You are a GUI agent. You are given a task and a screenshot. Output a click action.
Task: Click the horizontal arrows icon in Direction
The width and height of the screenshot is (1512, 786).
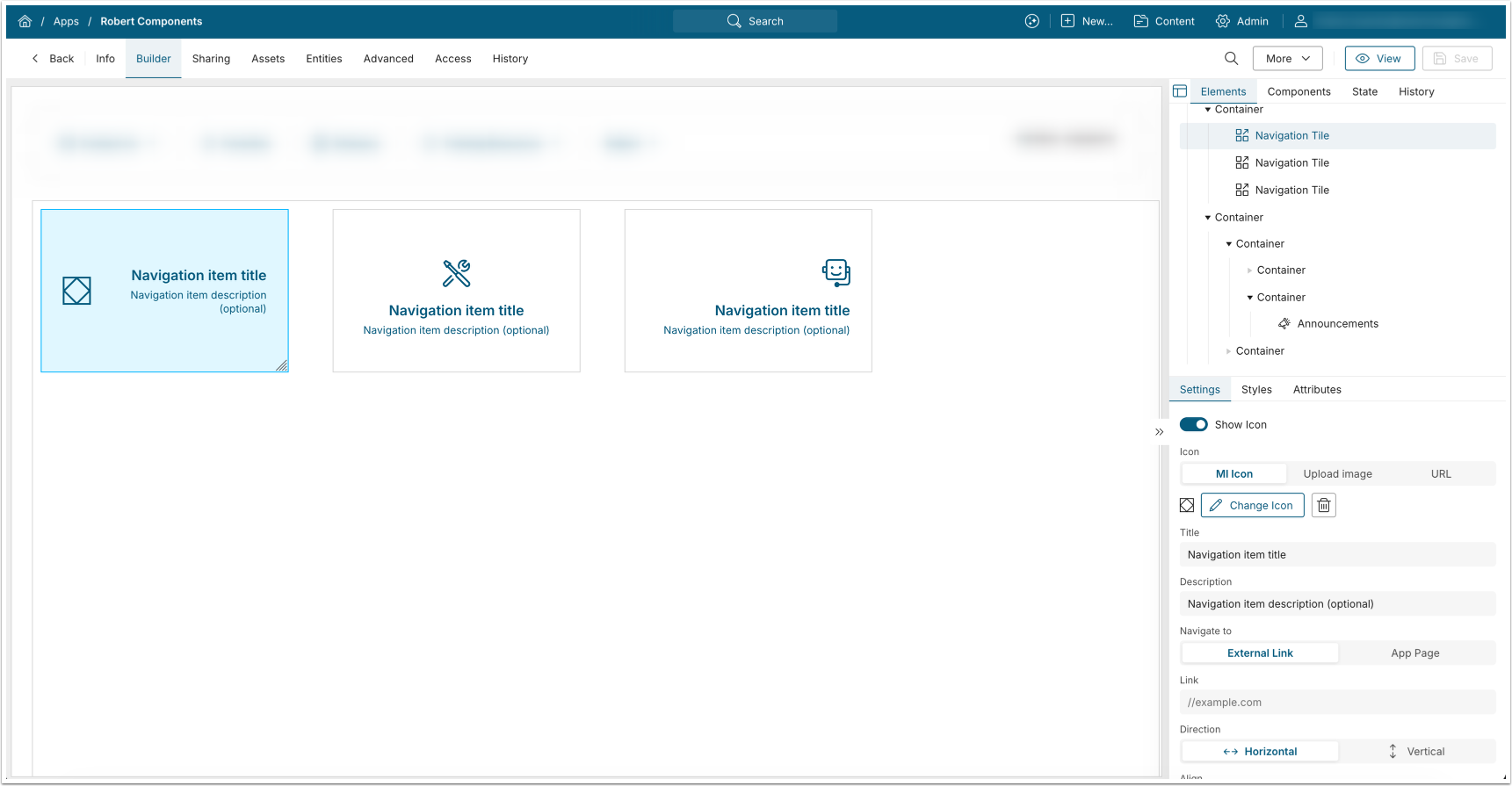point(1231,752)
